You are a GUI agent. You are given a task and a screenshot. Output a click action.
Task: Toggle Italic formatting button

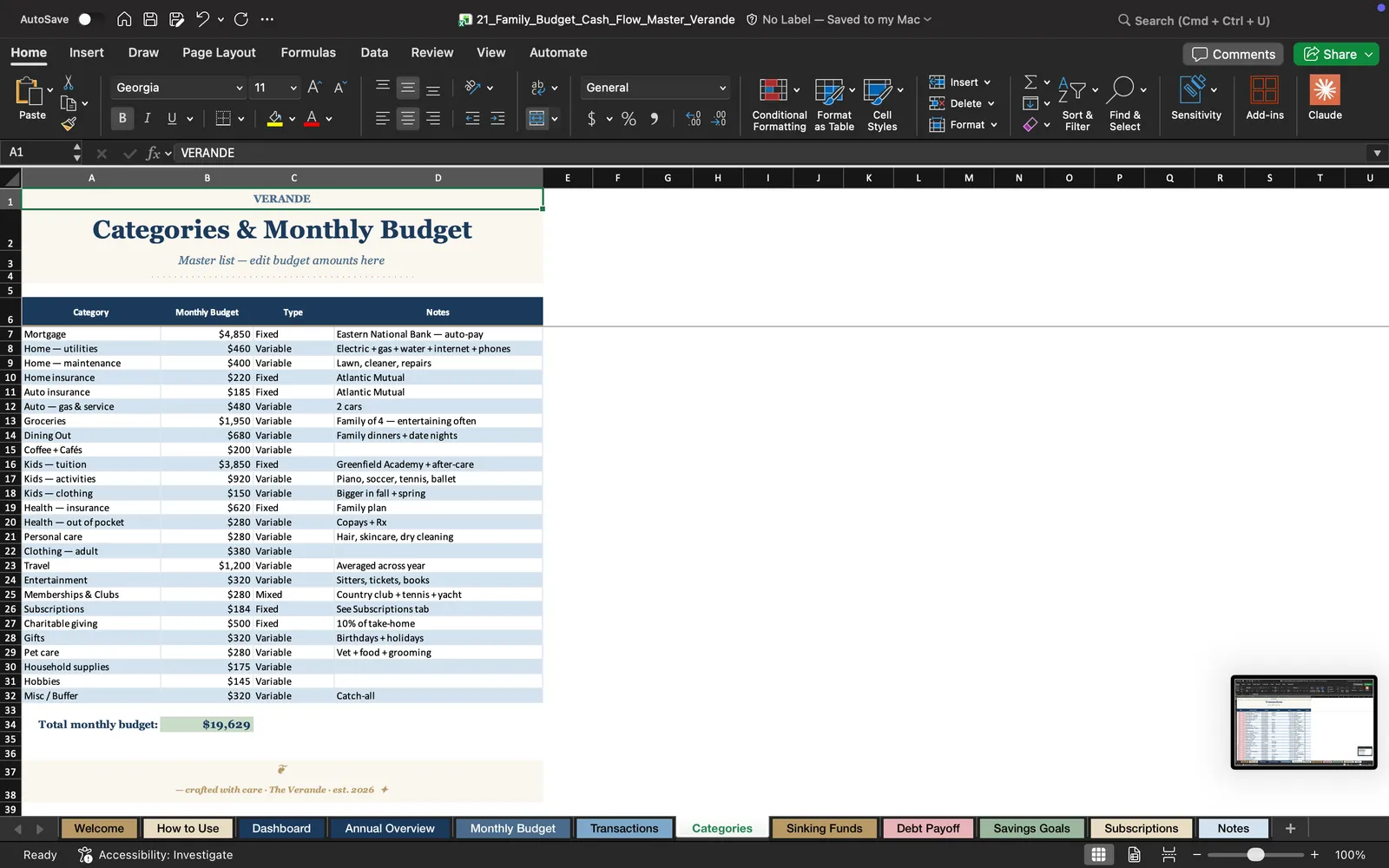[147, 118]
